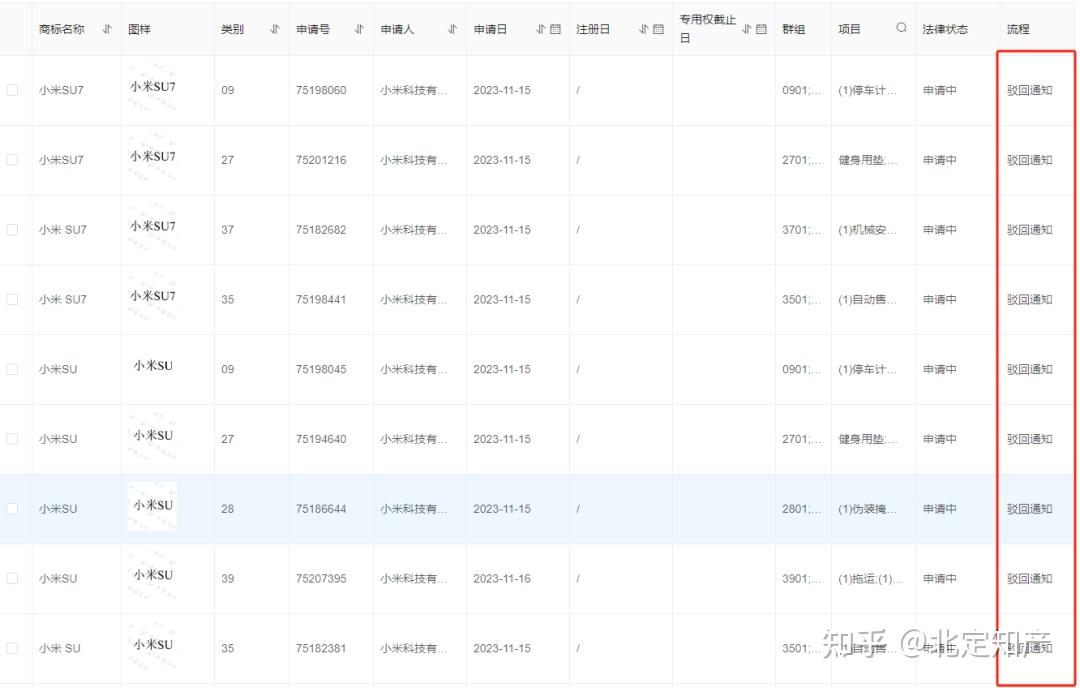Sort by 申请号 column sort icon
The height and width of the screenshot is (688, 1080).
[359, 29]
